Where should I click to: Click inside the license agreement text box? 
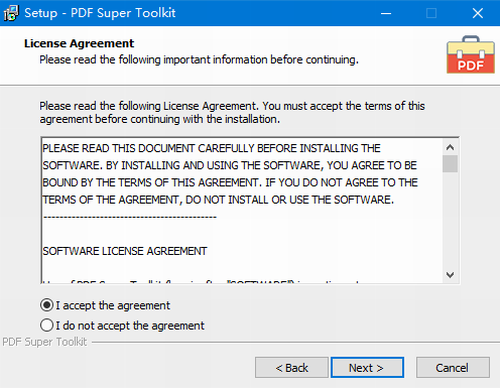pyautogui.click(x=242, y=210)
